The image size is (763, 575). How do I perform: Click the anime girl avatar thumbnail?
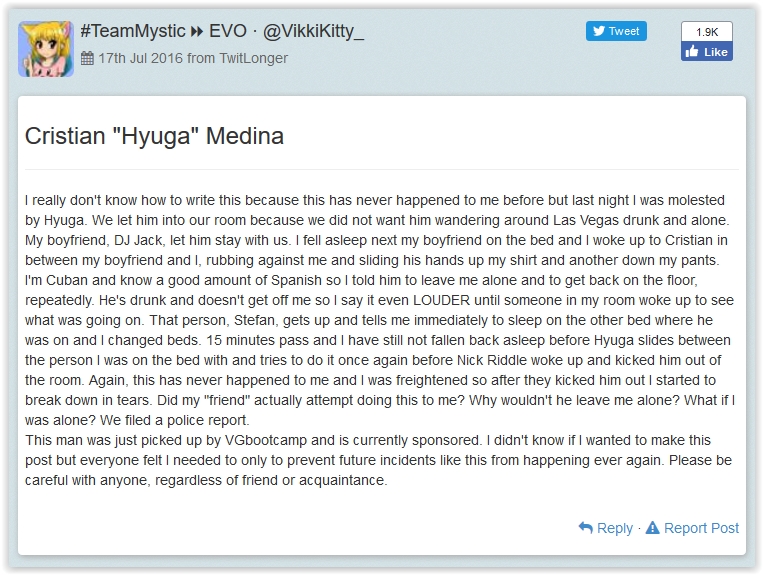pos(45,49)
